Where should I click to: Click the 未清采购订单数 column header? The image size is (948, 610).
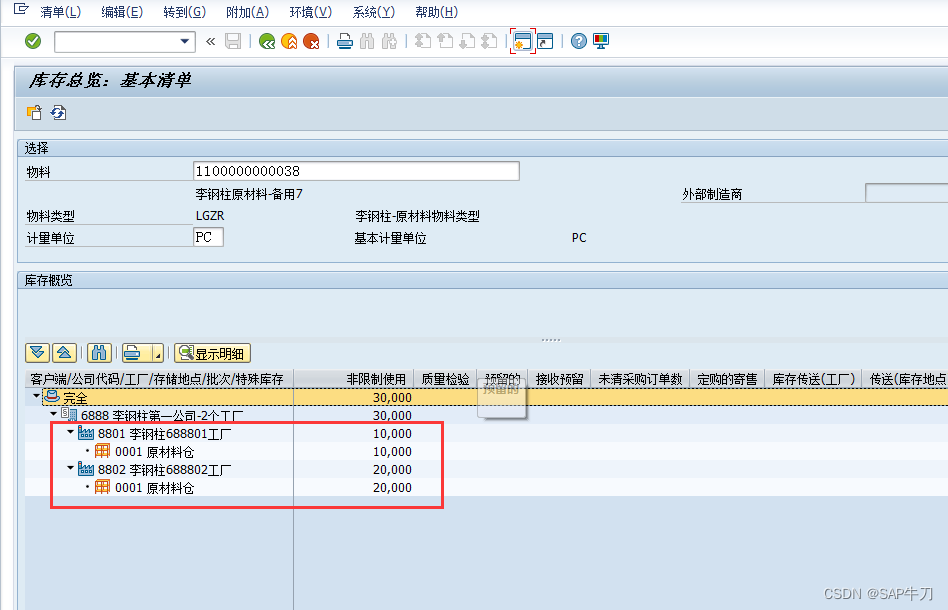point(640,379)
